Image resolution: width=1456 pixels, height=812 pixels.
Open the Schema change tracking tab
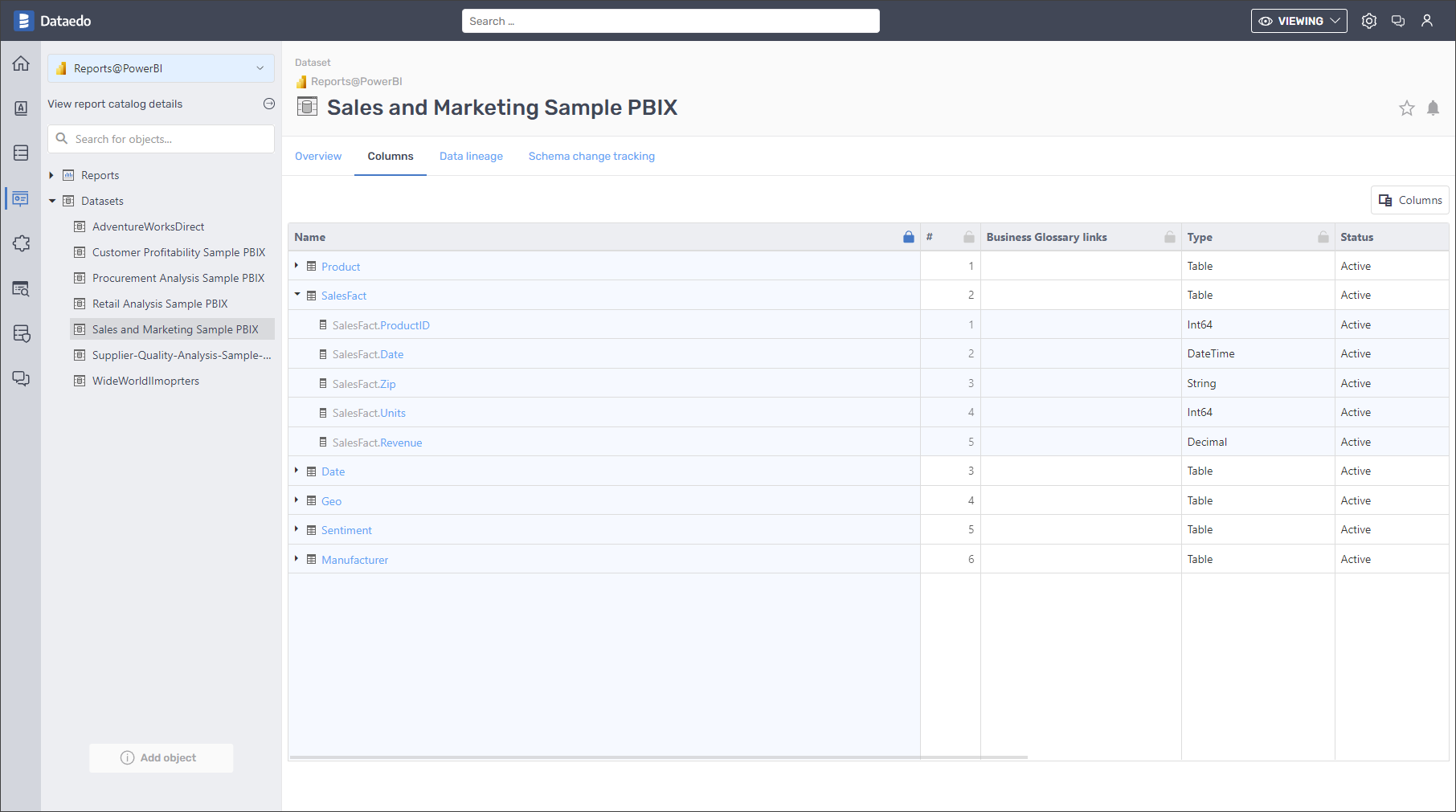pos(591,156)
